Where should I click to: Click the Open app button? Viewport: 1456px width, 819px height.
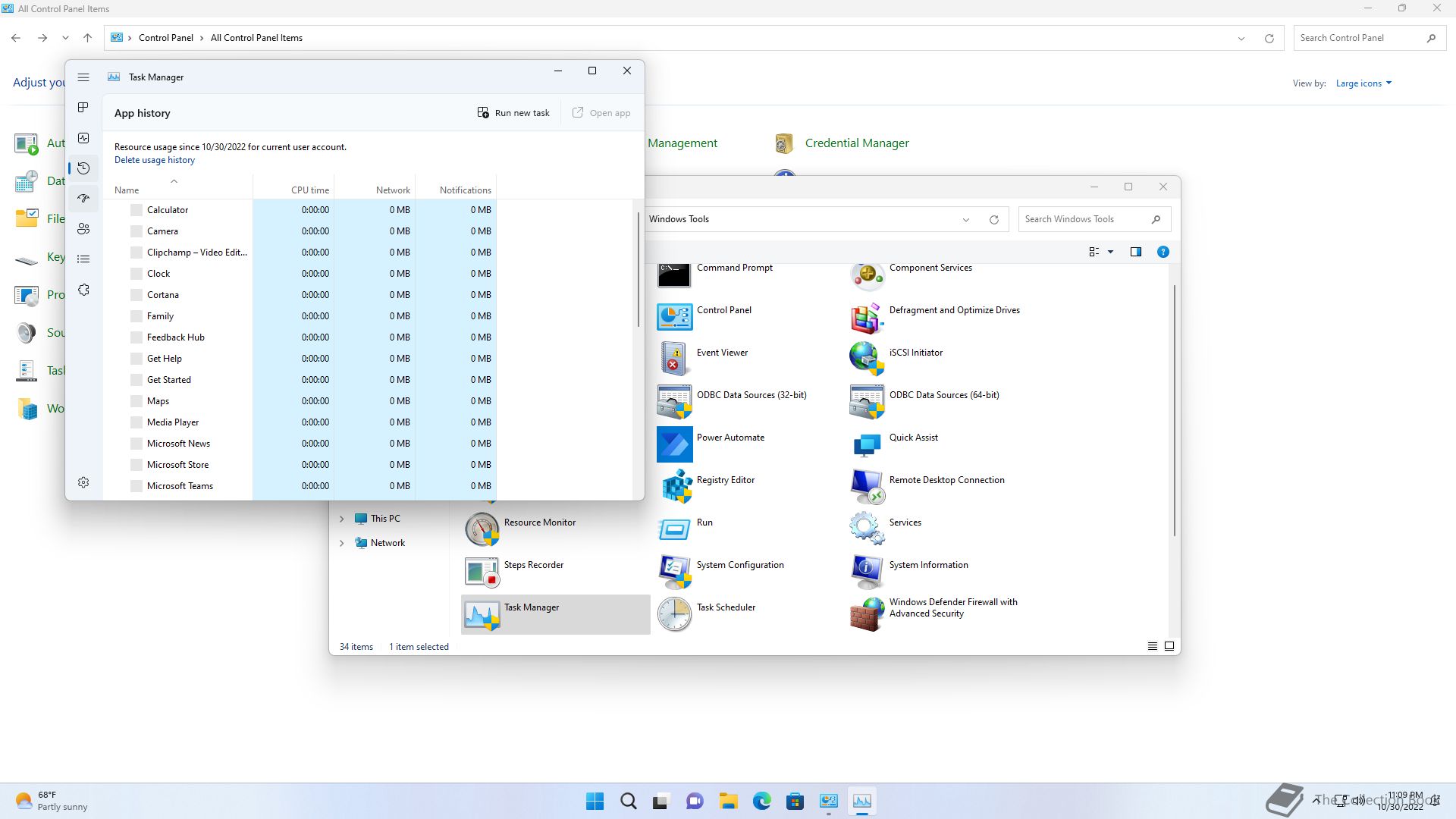click(601, 113)
